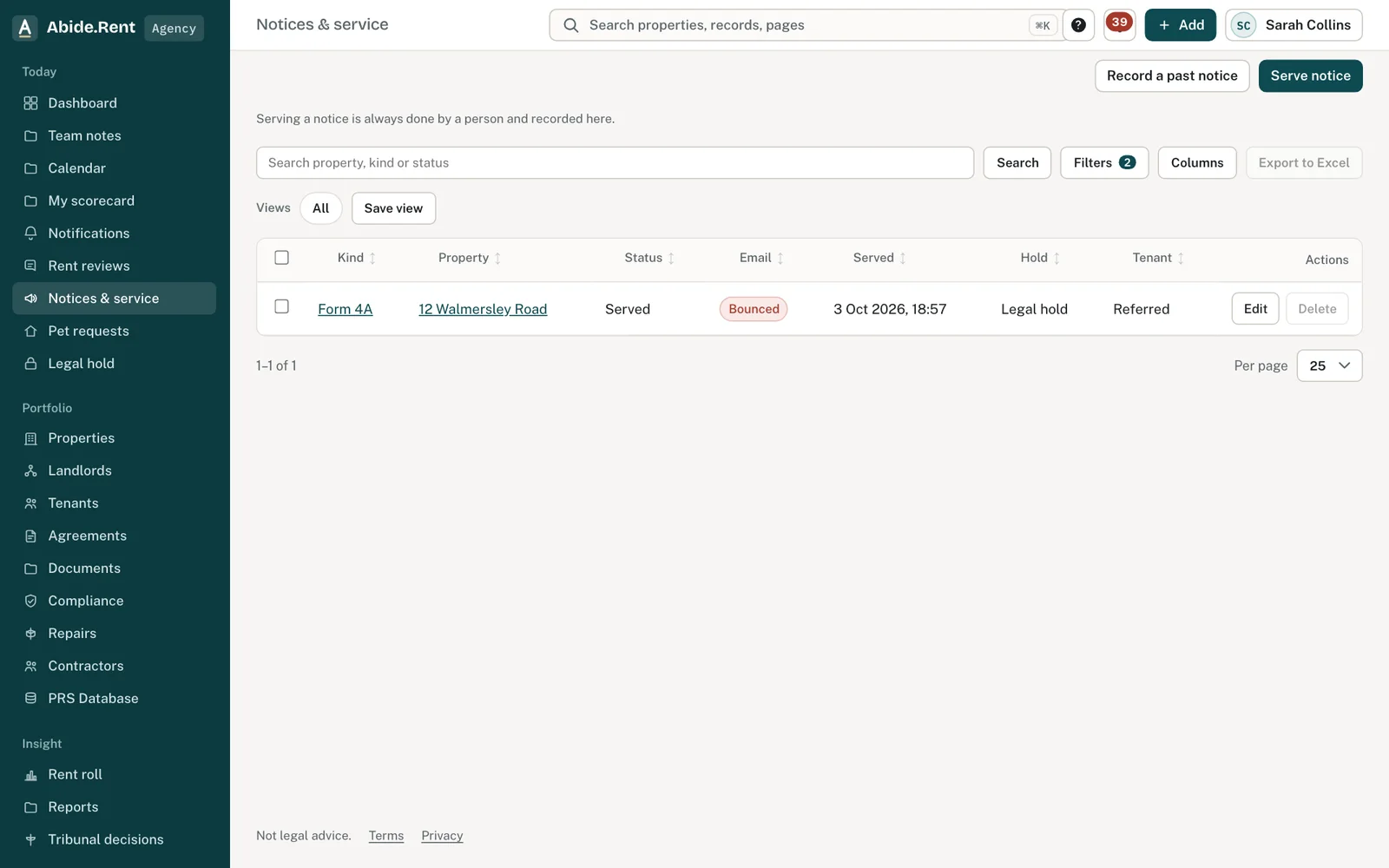Click the Properties building icon

(30, 438)
